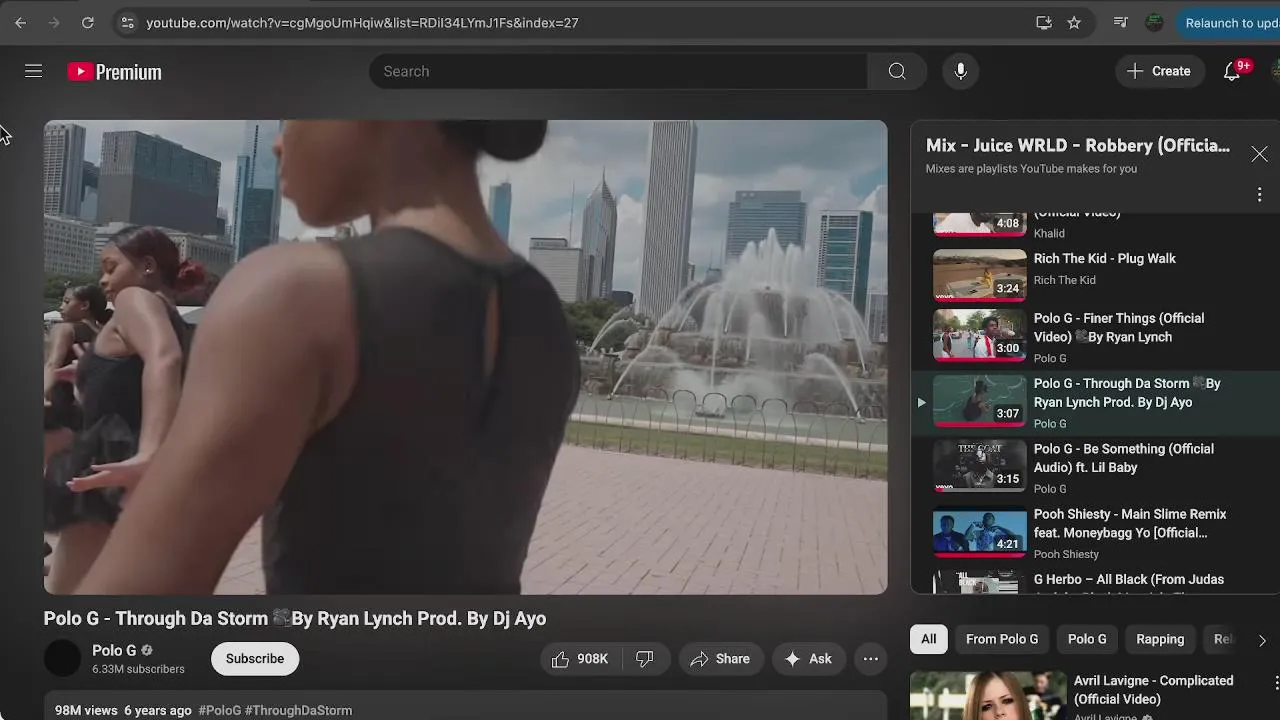Go to YouTube Premium home logo
The image size is (1280, 720).
[x=114, y=72]
